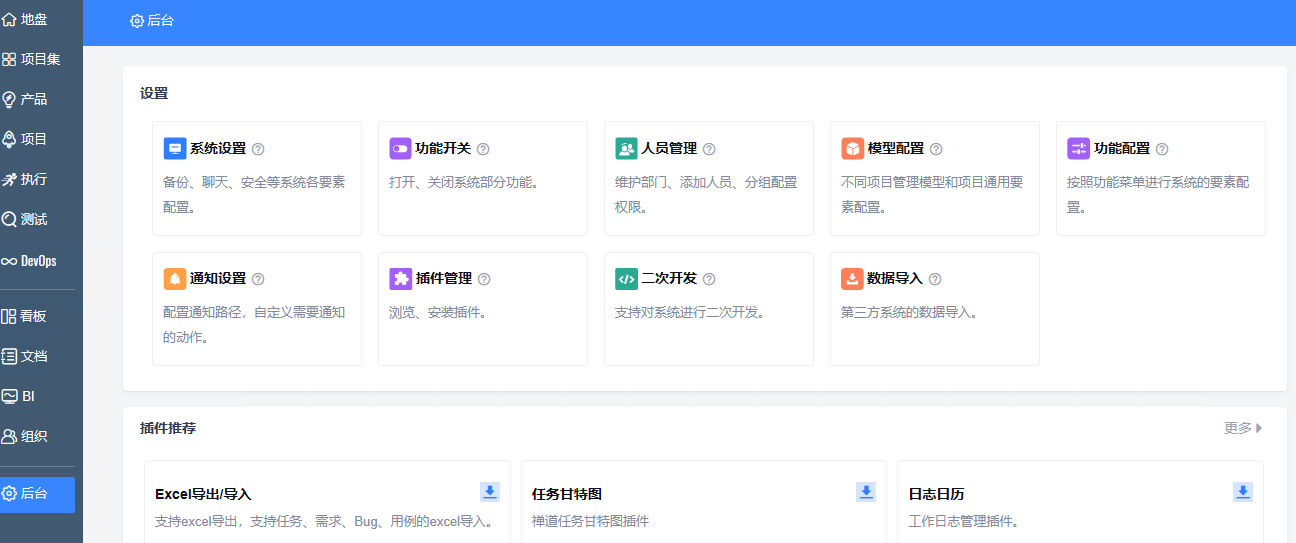Open the 任务甘特图 plugin title link
The height and width of the screenshot is (543, 1296).
coord(567,494)
